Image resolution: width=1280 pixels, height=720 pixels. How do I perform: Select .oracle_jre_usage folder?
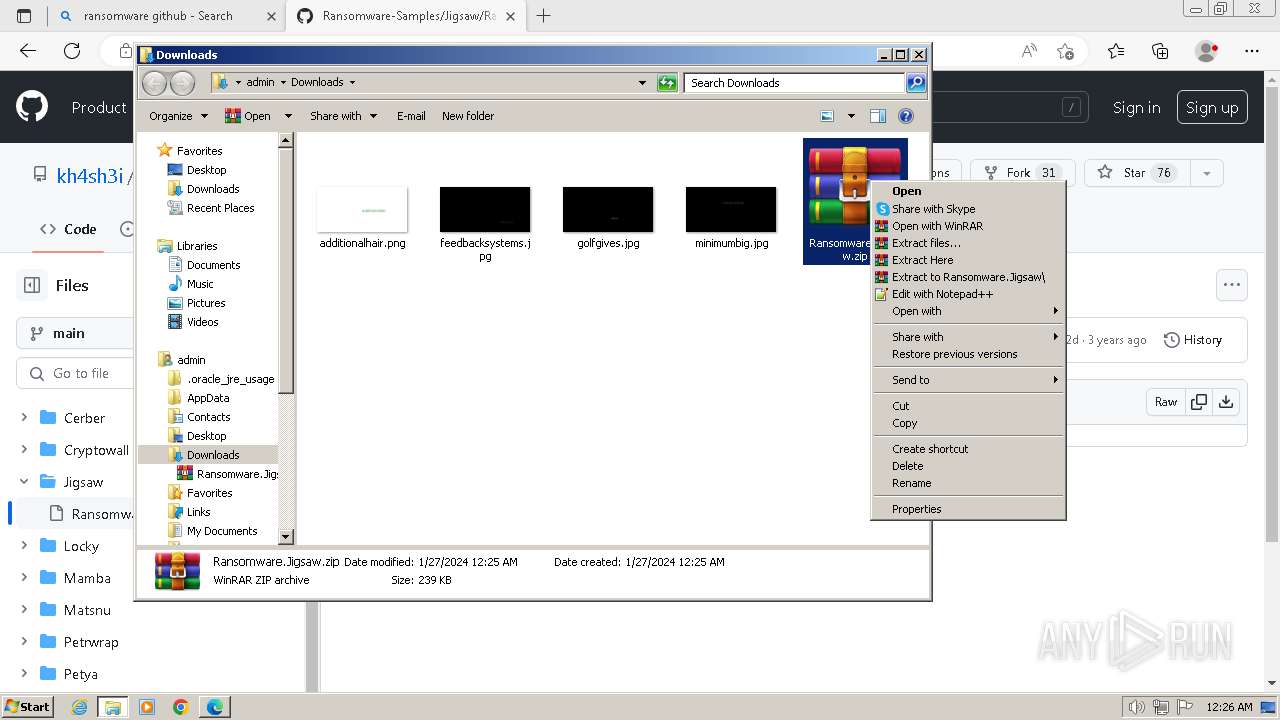(230, 379)
